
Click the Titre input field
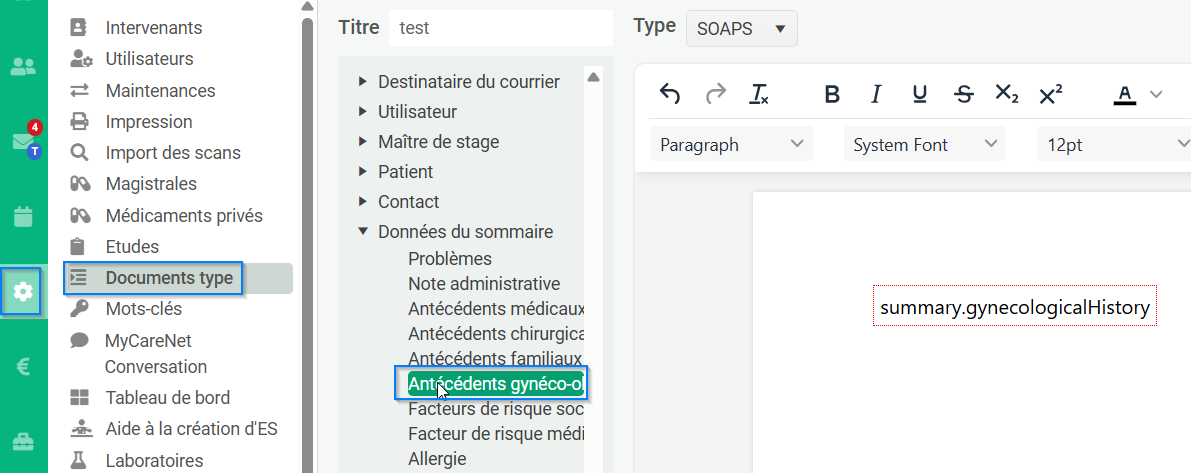501,28
